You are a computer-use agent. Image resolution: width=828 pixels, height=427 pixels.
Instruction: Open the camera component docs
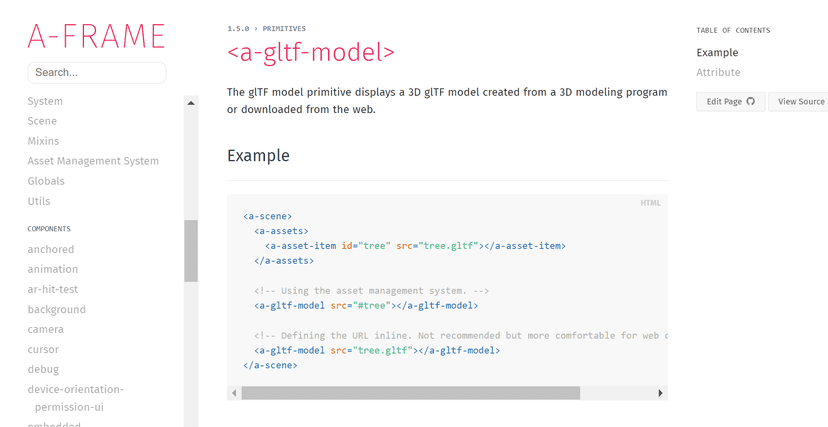click(46, 329)
